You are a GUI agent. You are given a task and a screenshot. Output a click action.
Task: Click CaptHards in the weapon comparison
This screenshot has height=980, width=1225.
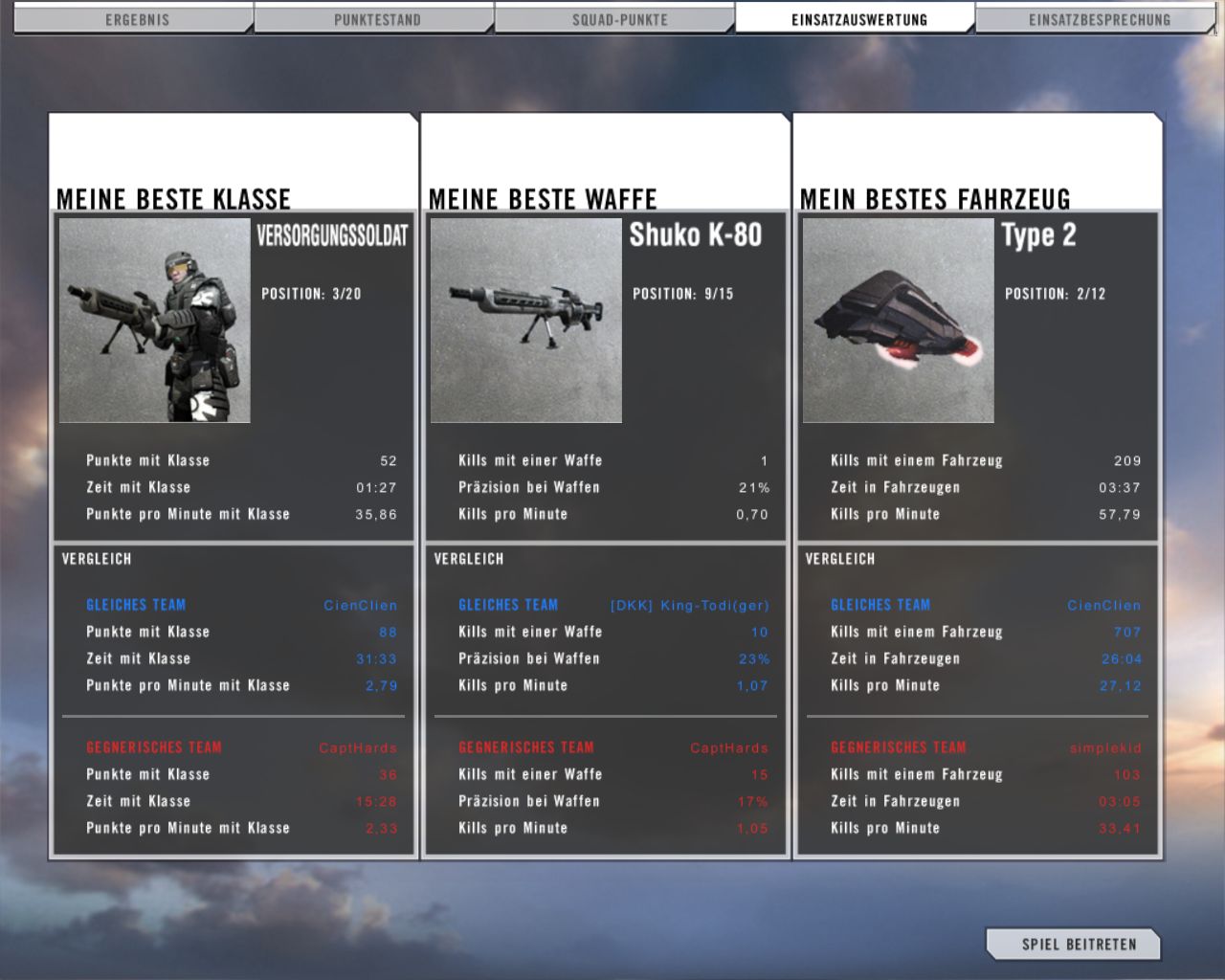(729, 748)
